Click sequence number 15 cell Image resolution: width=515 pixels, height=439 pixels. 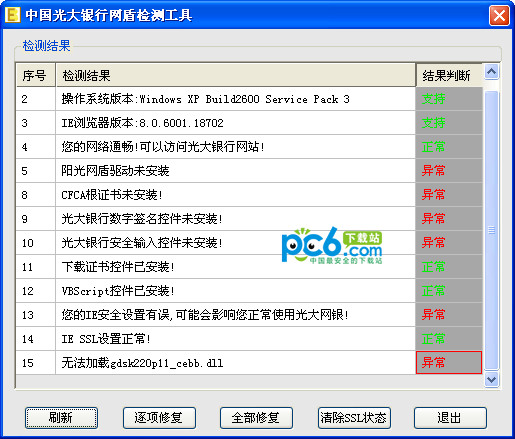coord(35,363)
